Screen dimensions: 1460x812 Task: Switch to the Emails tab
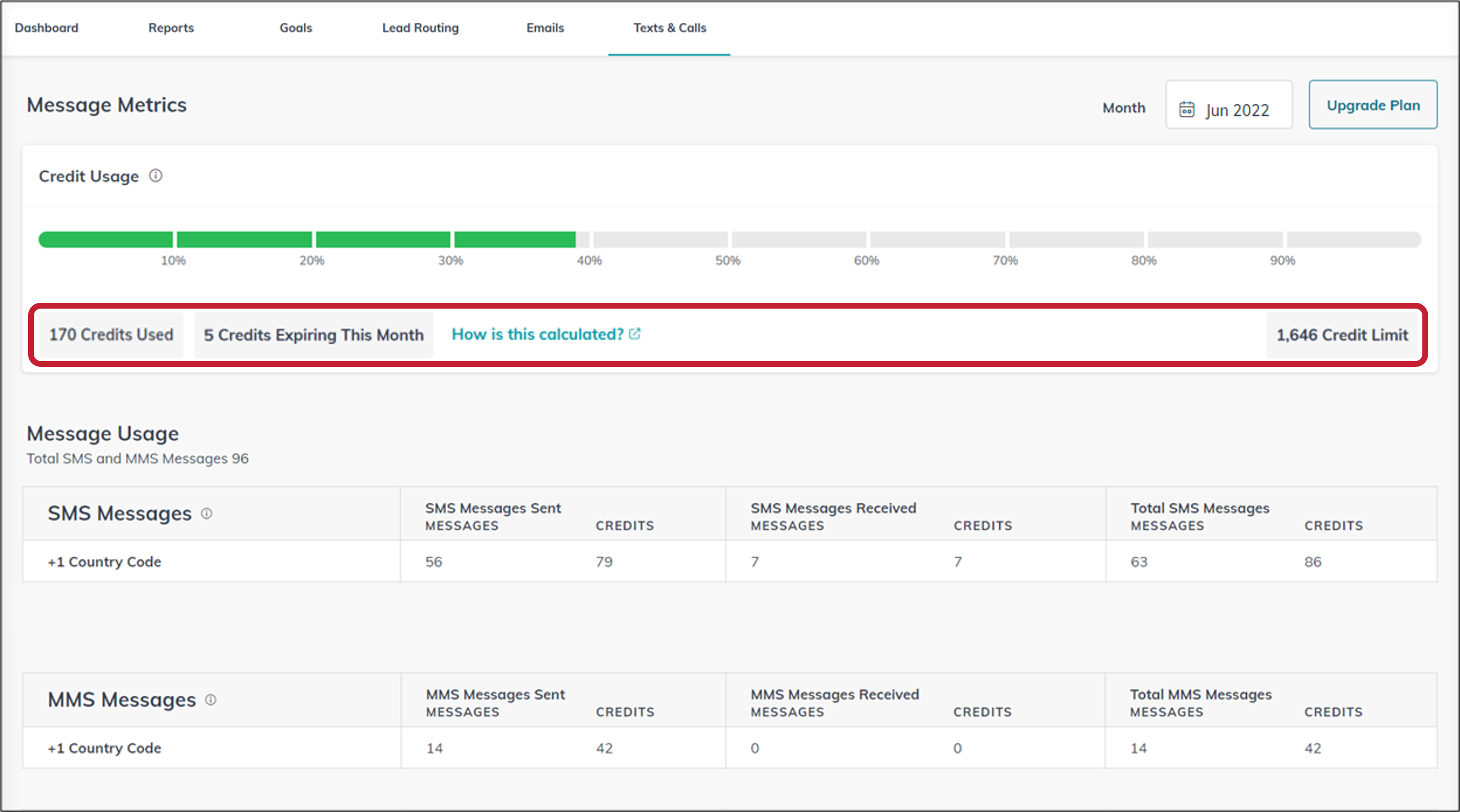pyautogui.click(x=545, y=27)
